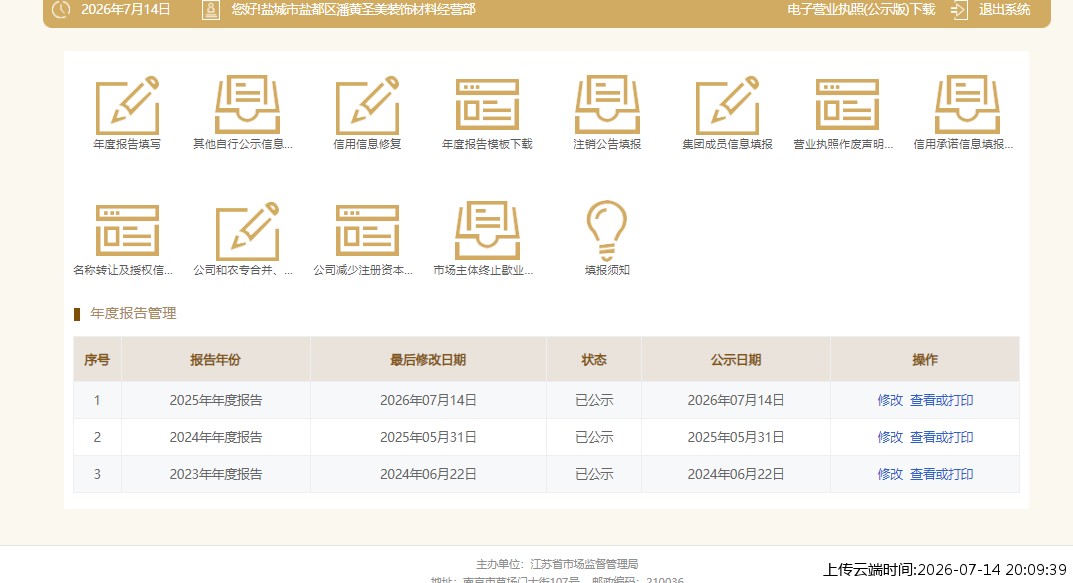The image size is (1073, 583).
Task: Click the 信用信息修复 icon
Action: (x=367, y=105)
